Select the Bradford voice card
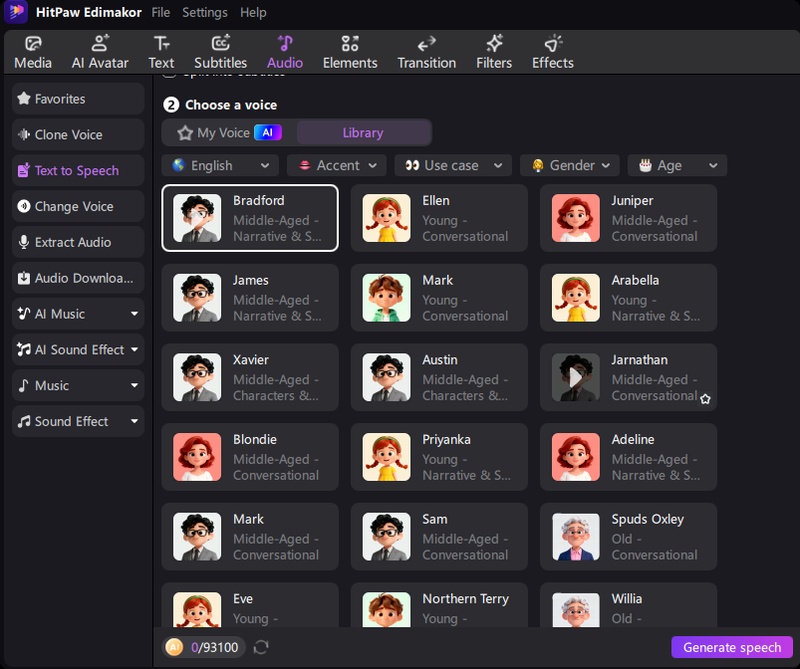Image resolution: width=800 pixels, height=669 pixels. [250, 218]
